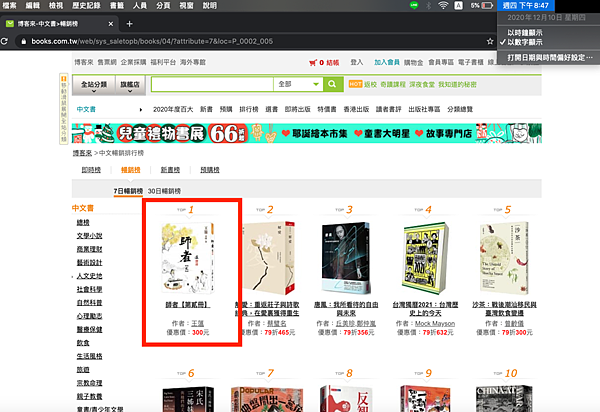Image resolution: width=600 pixels, height=412 pixels.
Task: Click the 週四 下午8:47 clock in menu bar
Action: pos(525,5)
